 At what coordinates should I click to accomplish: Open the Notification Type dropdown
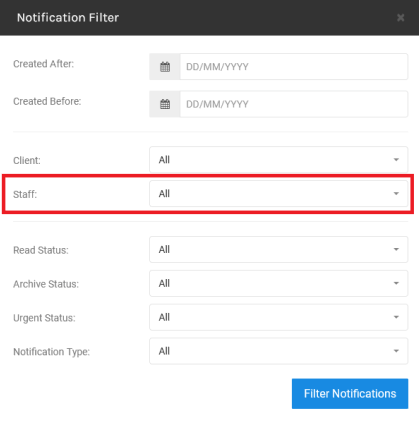tap(279, 351)
